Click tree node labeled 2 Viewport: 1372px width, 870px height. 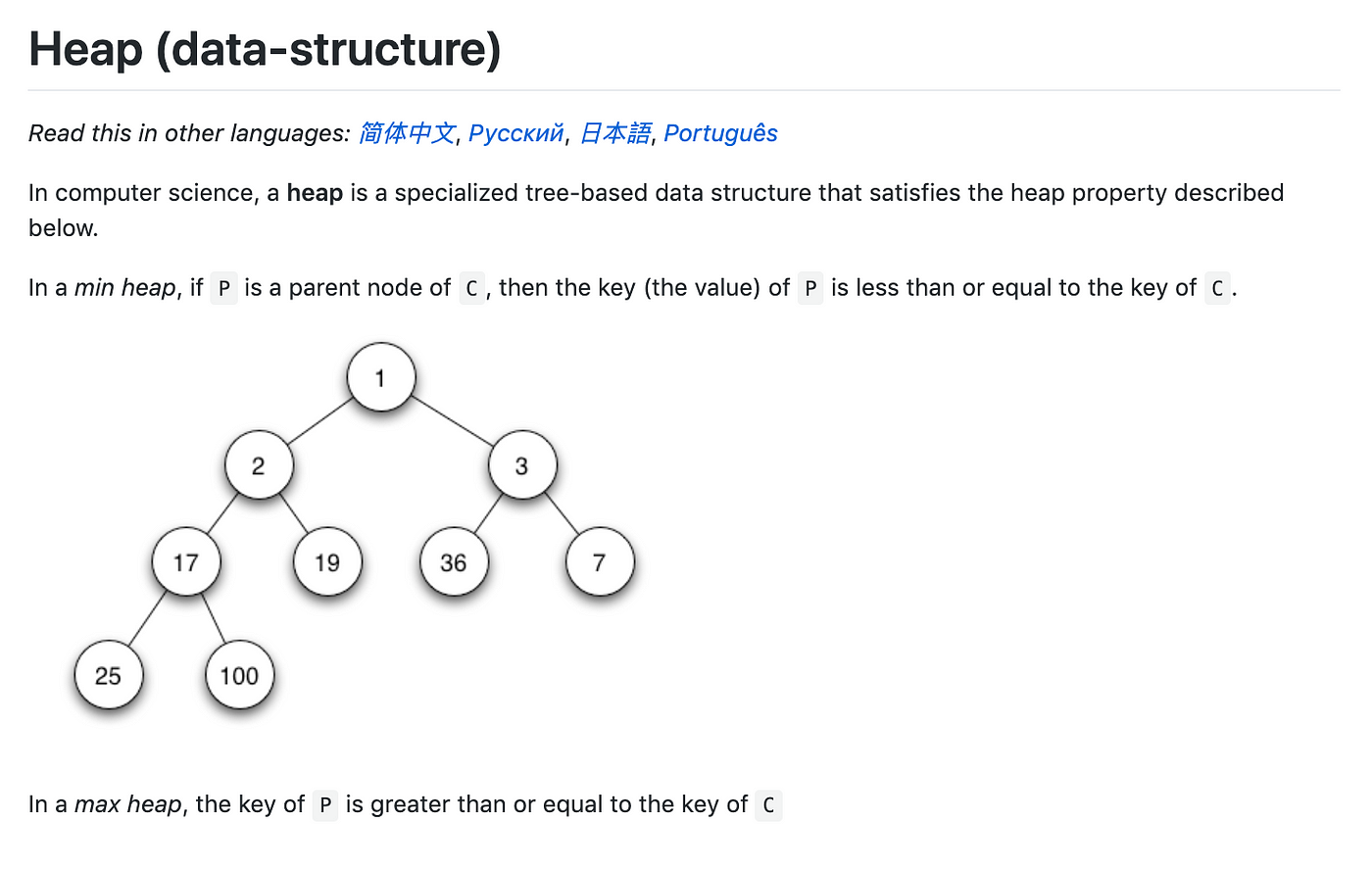(259, 465)
